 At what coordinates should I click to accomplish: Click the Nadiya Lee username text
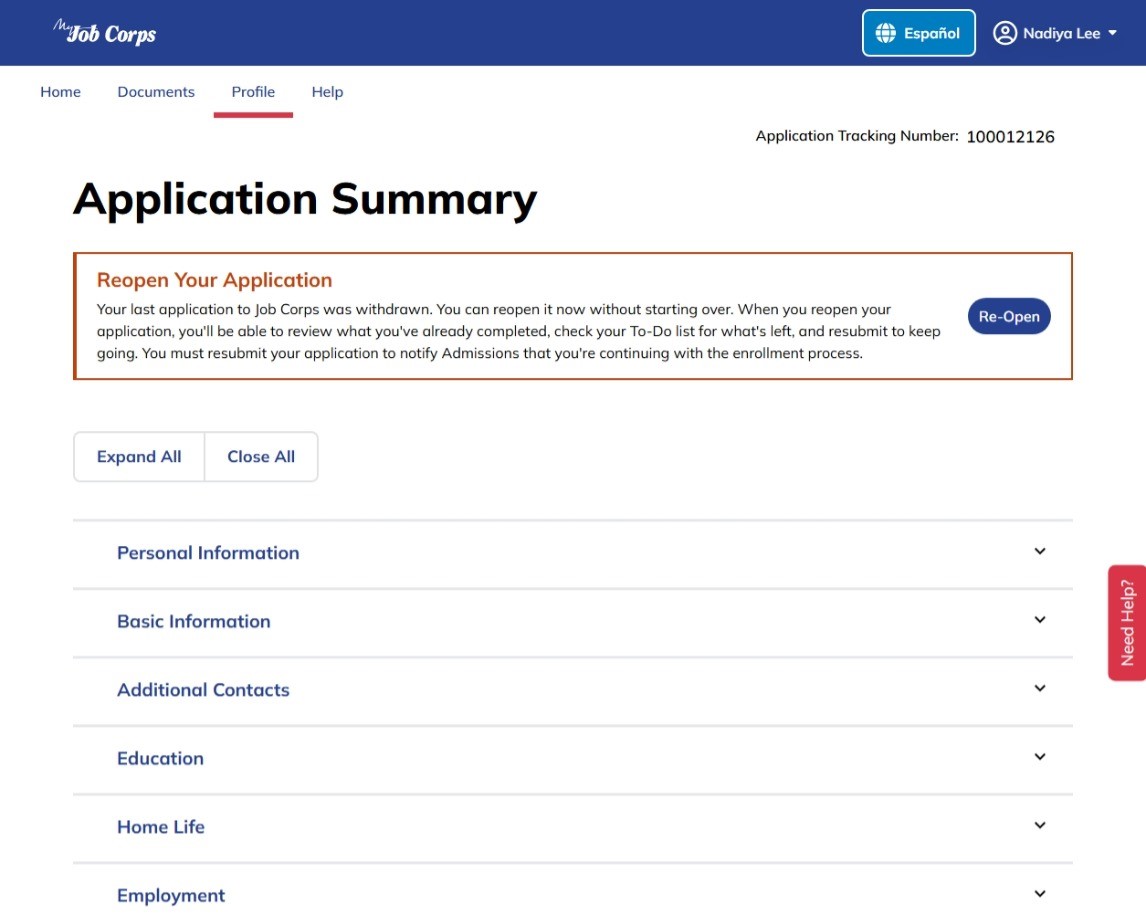click(1061, 34)
